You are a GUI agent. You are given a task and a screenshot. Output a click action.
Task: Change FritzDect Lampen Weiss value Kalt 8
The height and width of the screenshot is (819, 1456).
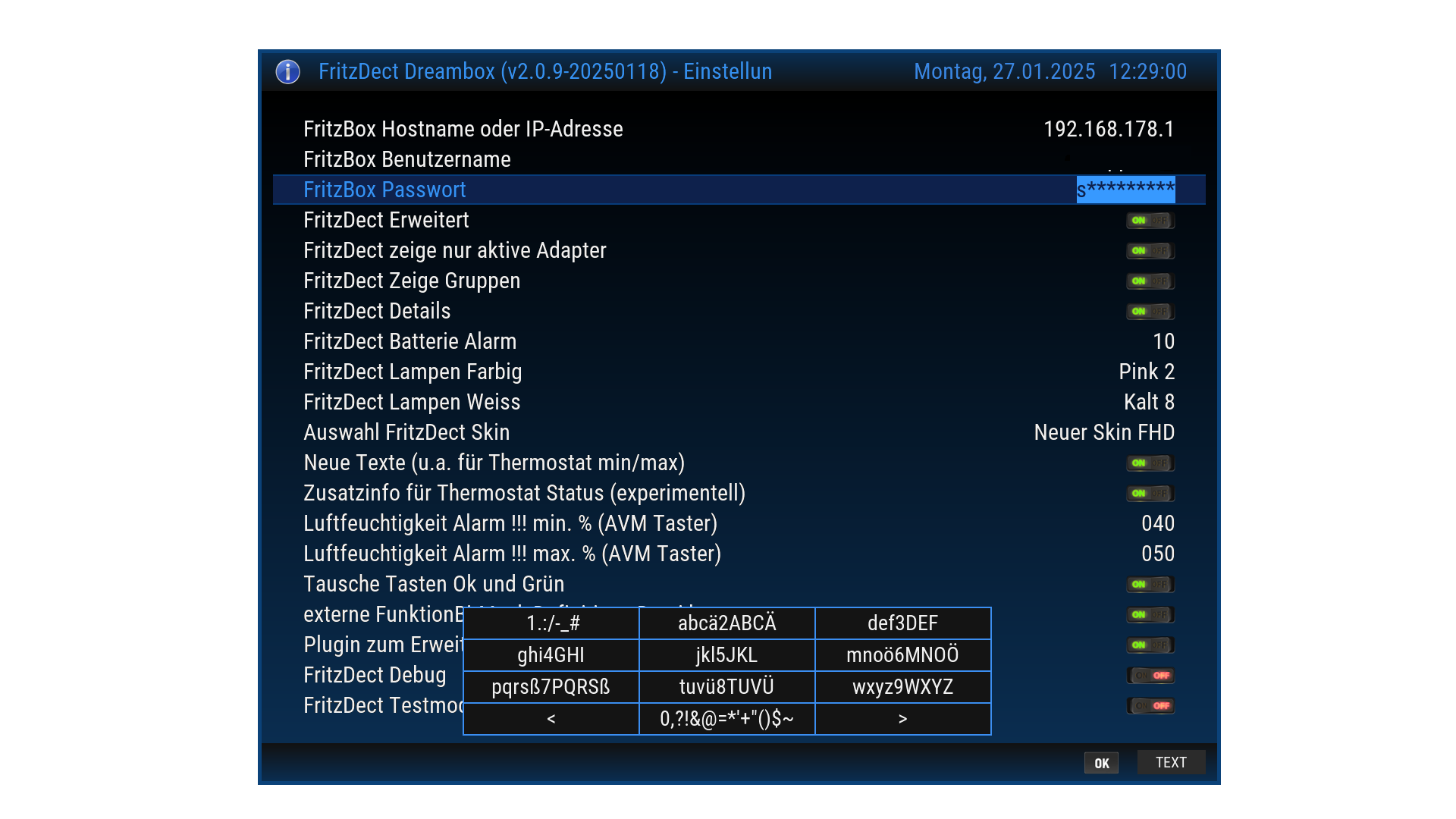coord(1148,402)
